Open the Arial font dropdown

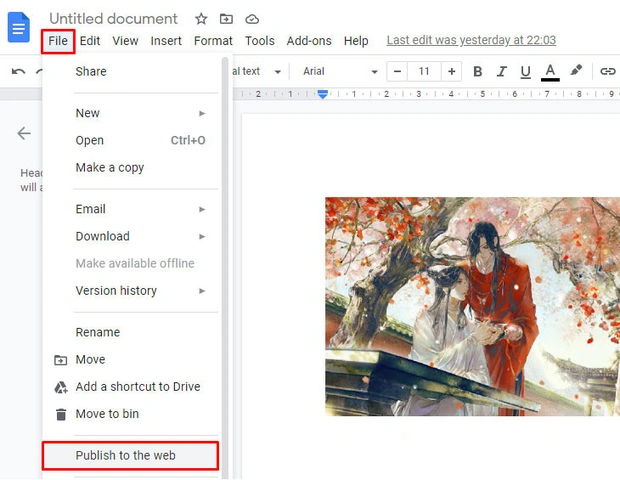(x=340, y=72)
